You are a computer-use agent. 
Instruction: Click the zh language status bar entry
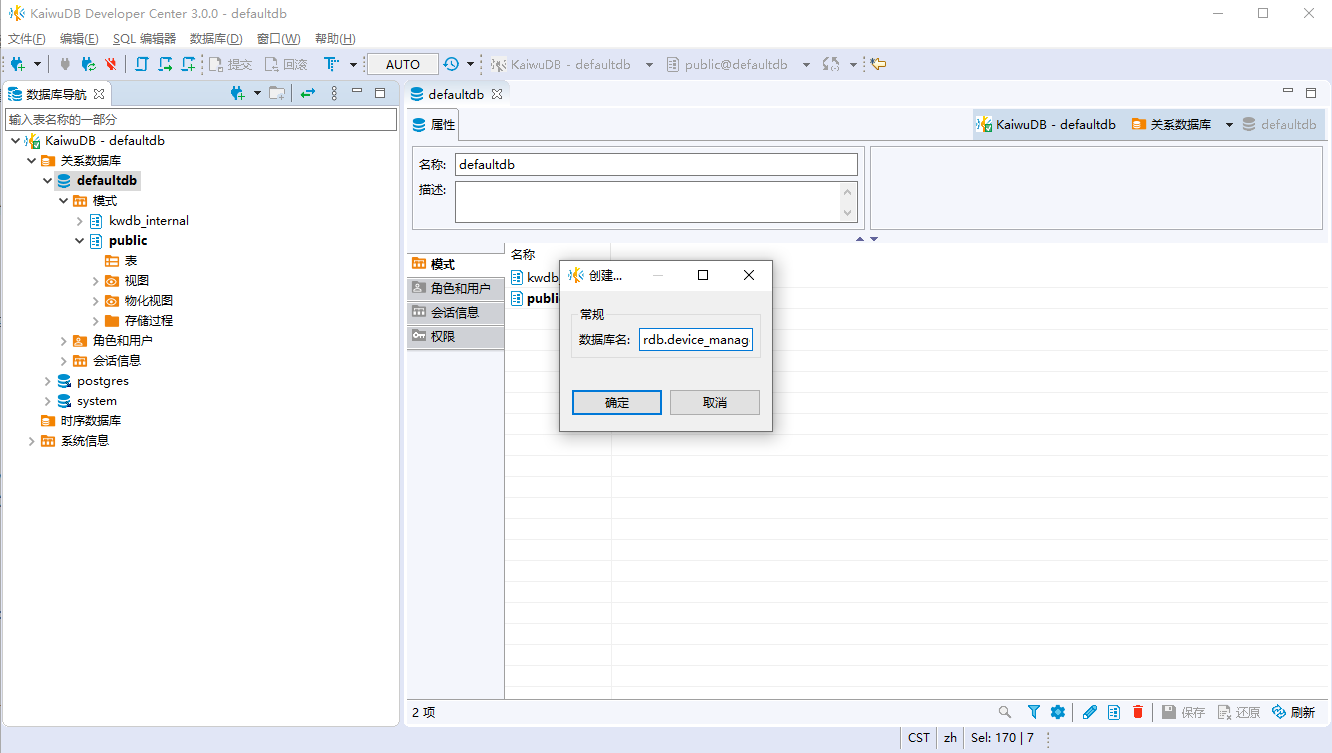tap(950, 738)
